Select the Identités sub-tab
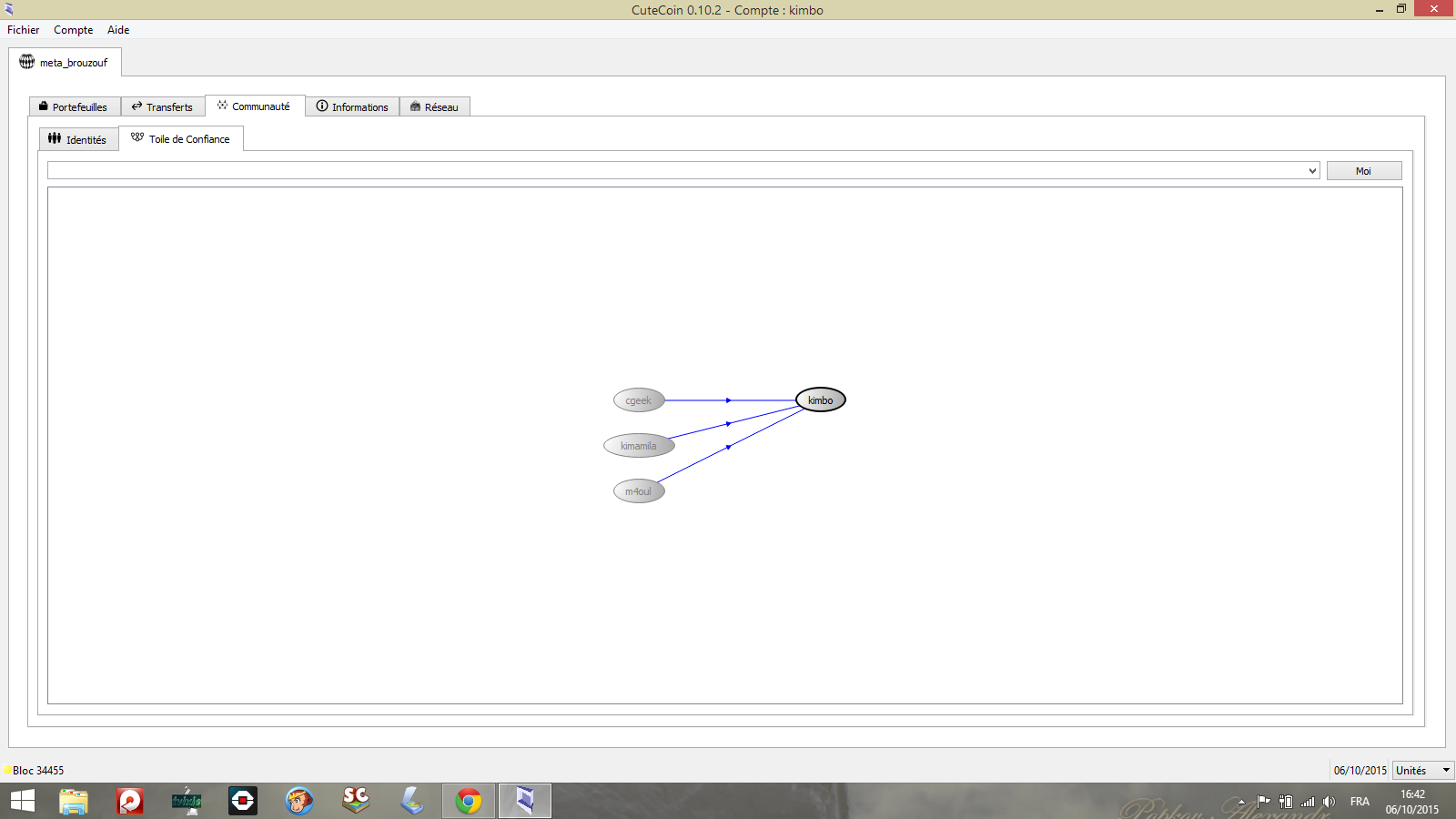Image resolution: width=1456 pixels, height=819 pixels. (78, 139)
